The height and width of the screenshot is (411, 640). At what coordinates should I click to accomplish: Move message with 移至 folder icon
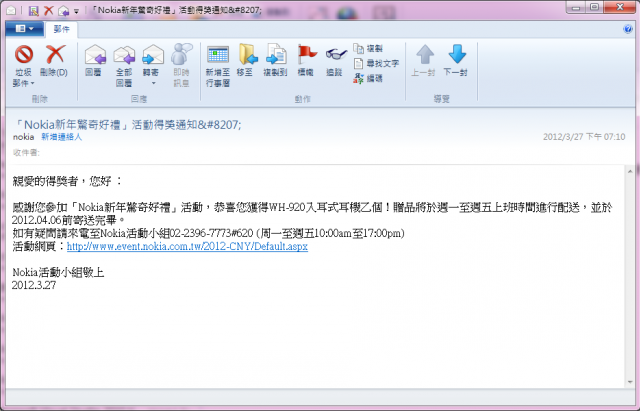point(246,61)
